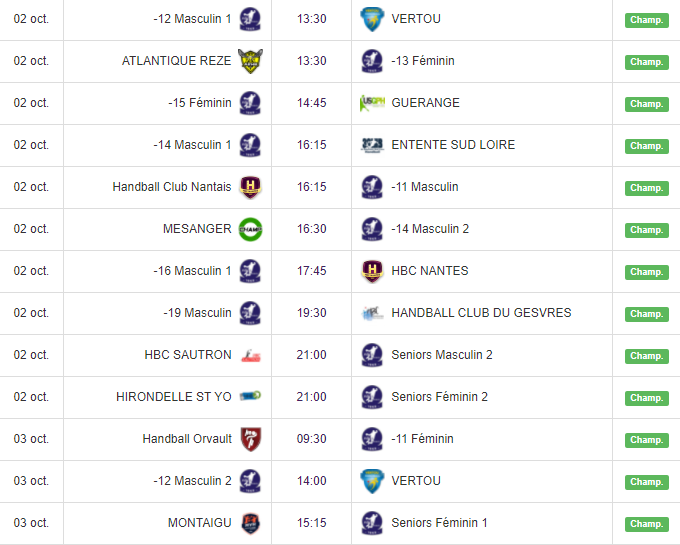The height and width of the screenshot is (545, 680).
Task: Click the Entente Sud Loire logo
Action: (x=372, y=145)
